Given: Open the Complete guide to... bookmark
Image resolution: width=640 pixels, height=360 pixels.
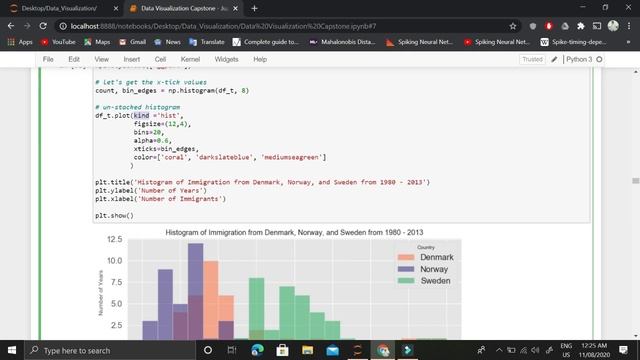Looking at the screenshot, I should [266, 42].
